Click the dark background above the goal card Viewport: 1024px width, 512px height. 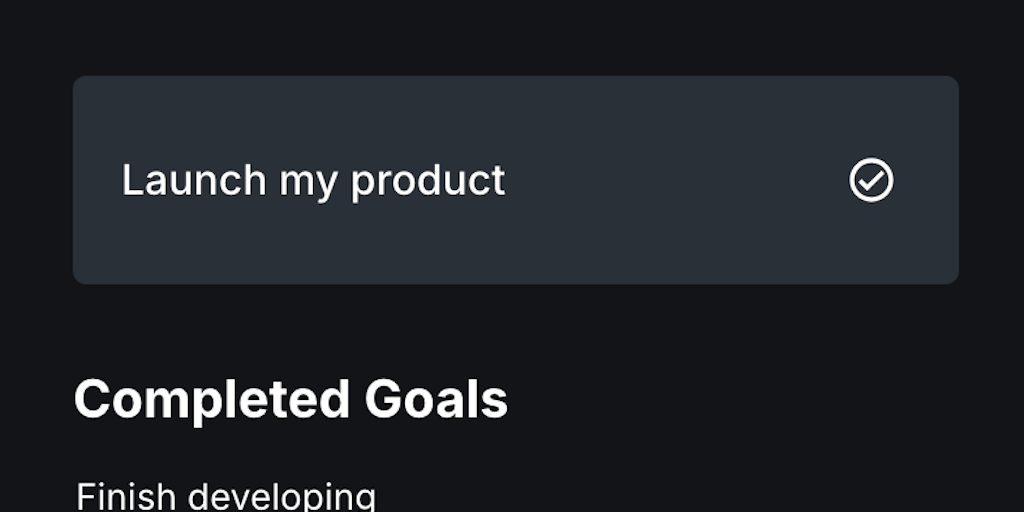[512, 35]
